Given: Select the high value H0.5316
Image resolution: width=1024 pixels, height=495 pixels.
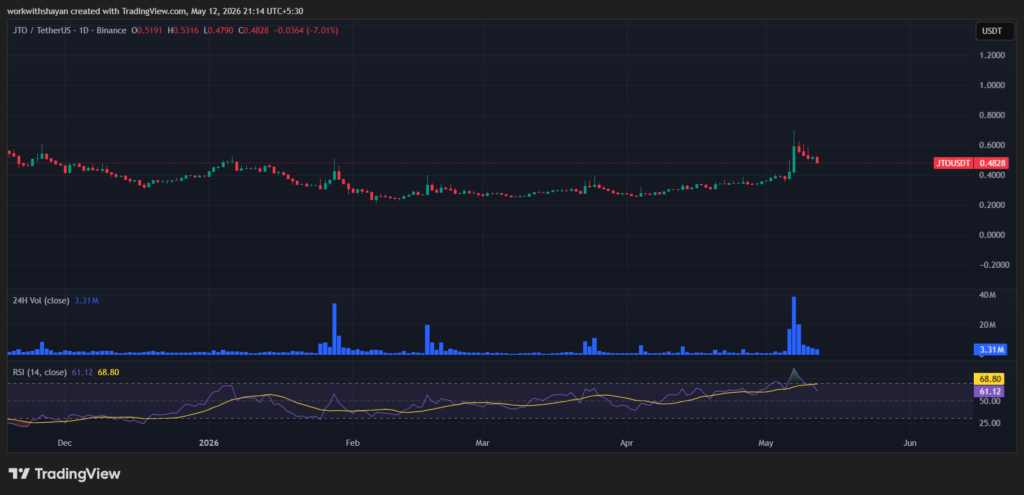Looking at the screenshot, I should [x=183, y=30].
